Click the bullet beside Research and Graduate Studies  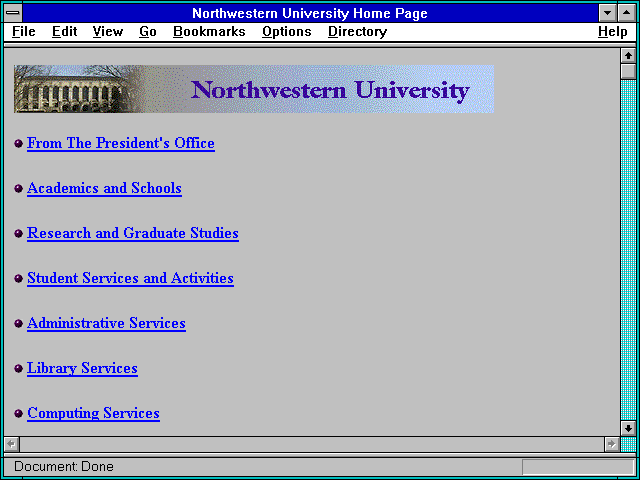tap(18, 233)
